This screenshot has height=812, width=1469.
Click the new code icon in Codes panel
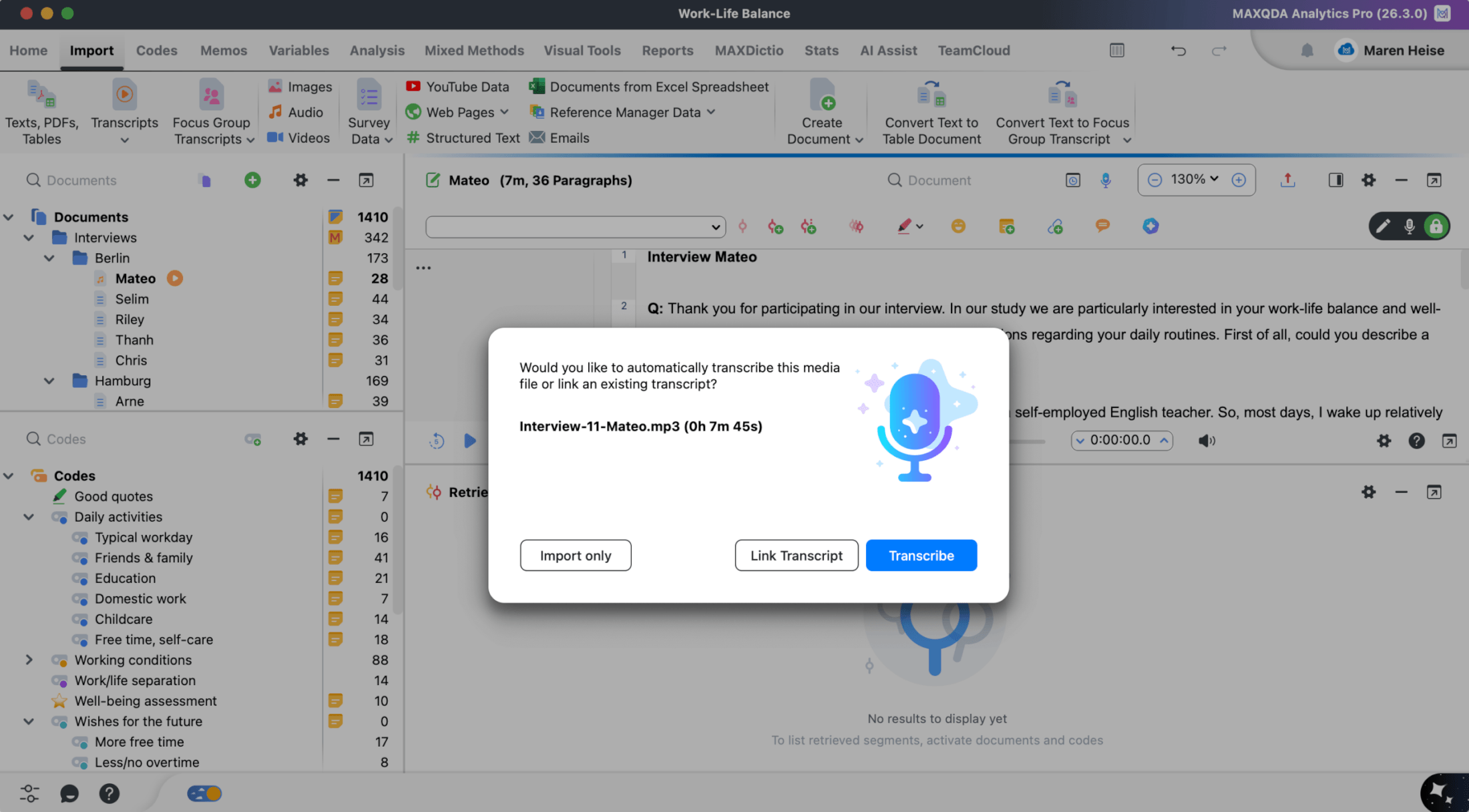point(252,439)
